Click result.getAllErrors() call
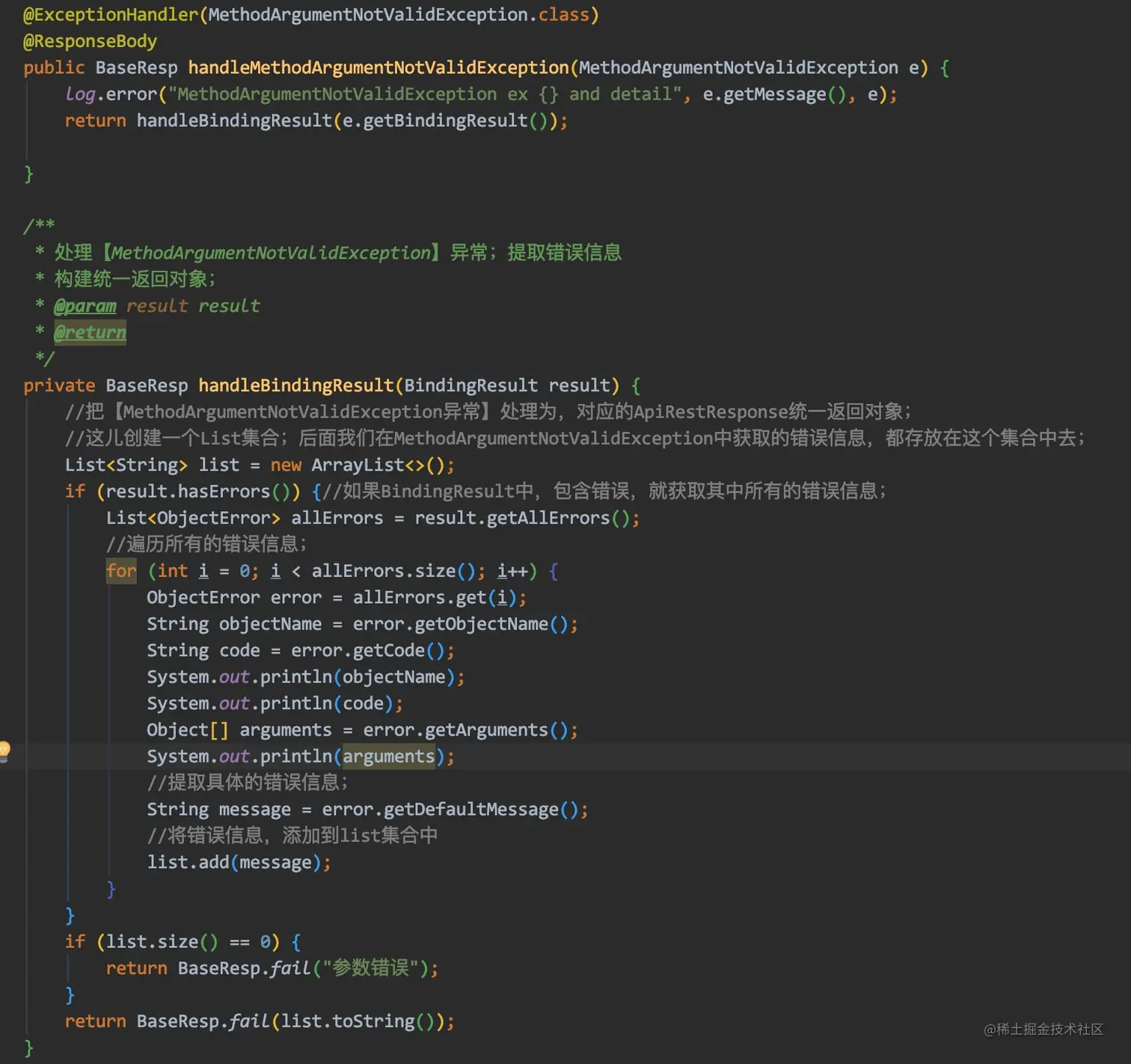The width and height of the screenshot is (1131, 1064). [x=522, y=518]
